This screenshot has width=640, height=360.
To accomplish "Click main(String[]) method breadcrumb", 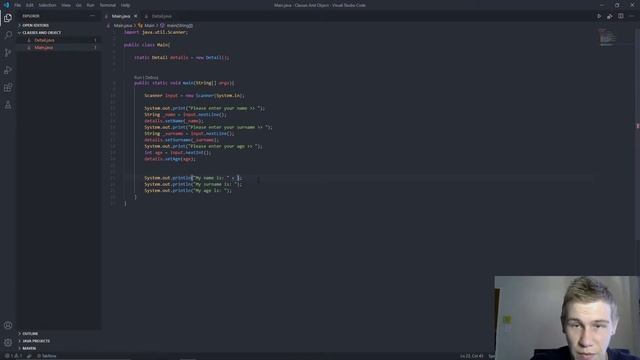I will [179, 25].
